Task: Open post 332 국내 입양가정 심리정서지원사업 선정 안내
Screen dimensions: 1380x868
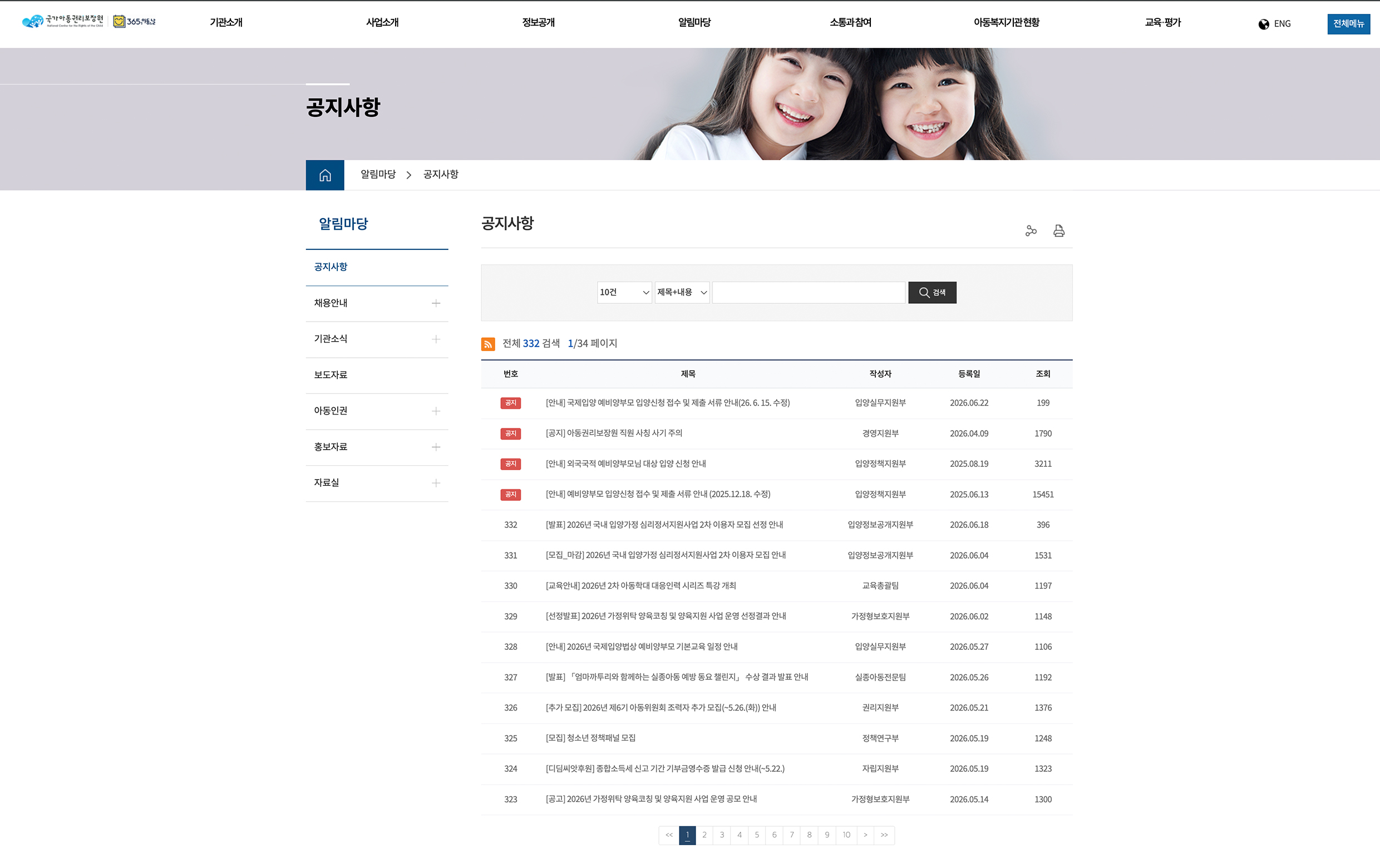Action: tap(664, 525)
